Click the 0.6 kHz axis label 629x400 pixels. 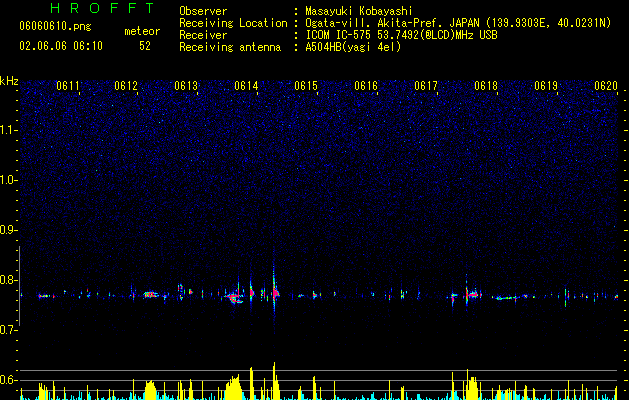[x=9, y=380]
